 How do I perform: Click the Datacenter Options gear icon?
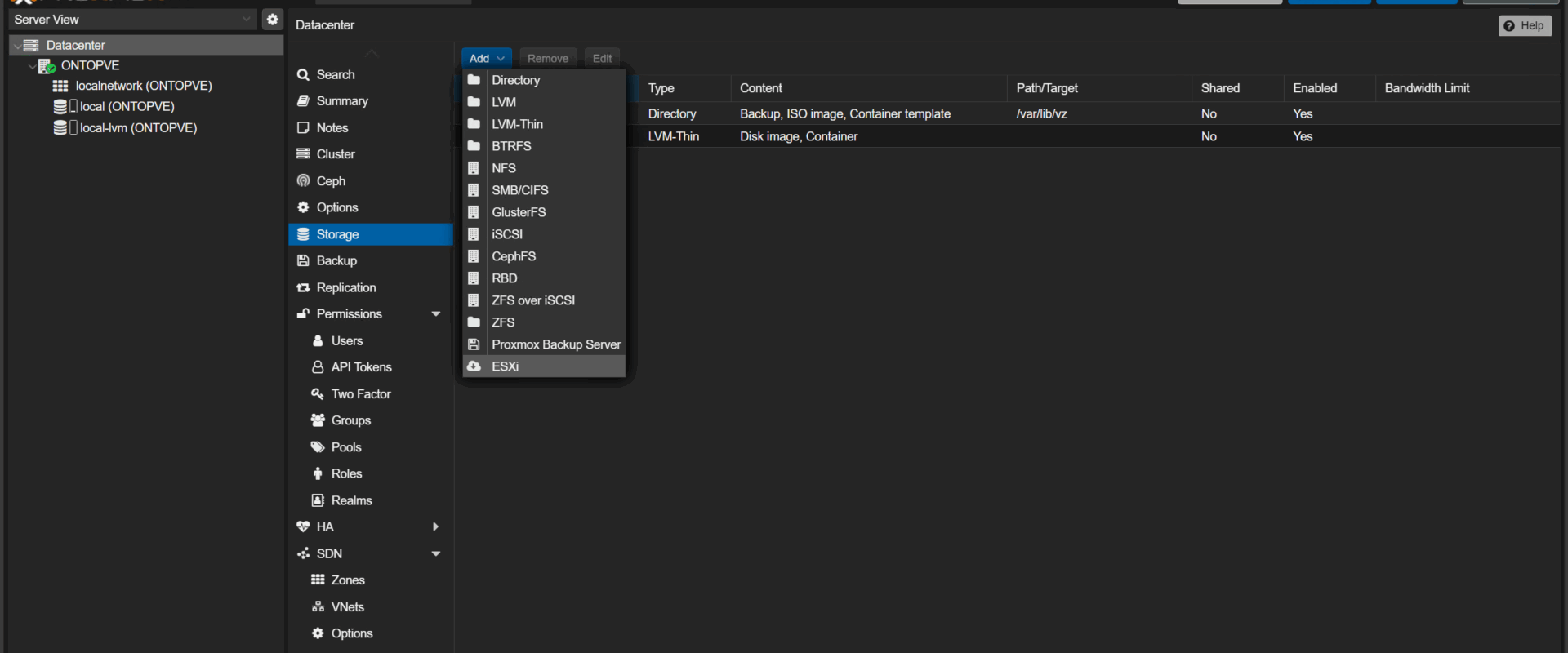[x=303, y=207]
